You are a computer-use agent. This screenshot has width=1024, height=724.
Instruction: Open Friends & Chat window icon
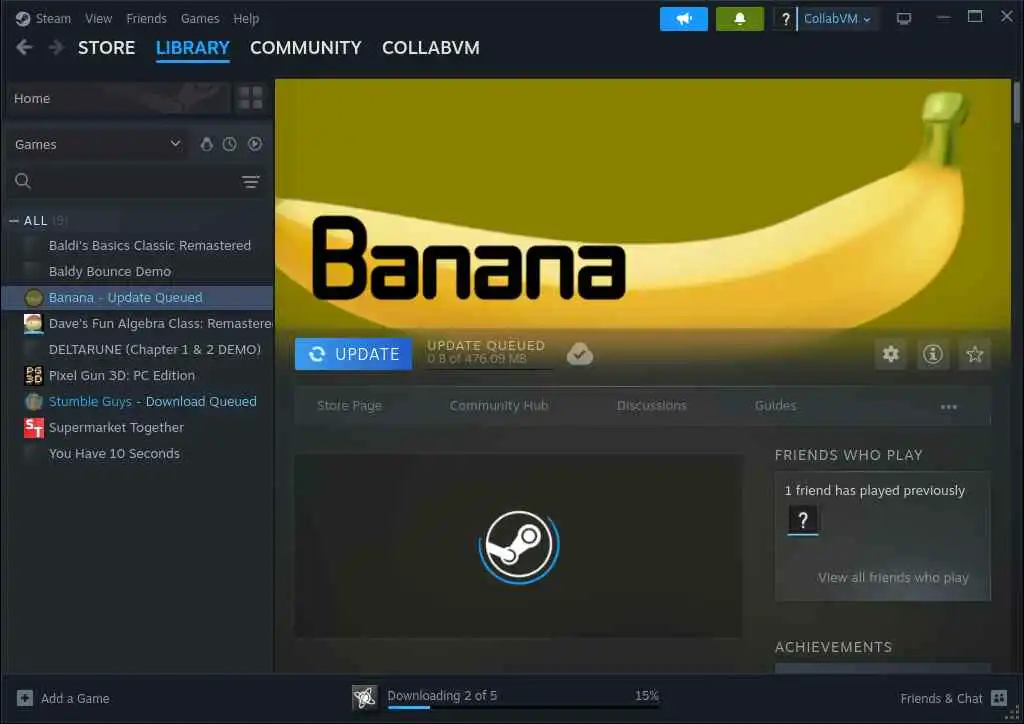point(999,698)
